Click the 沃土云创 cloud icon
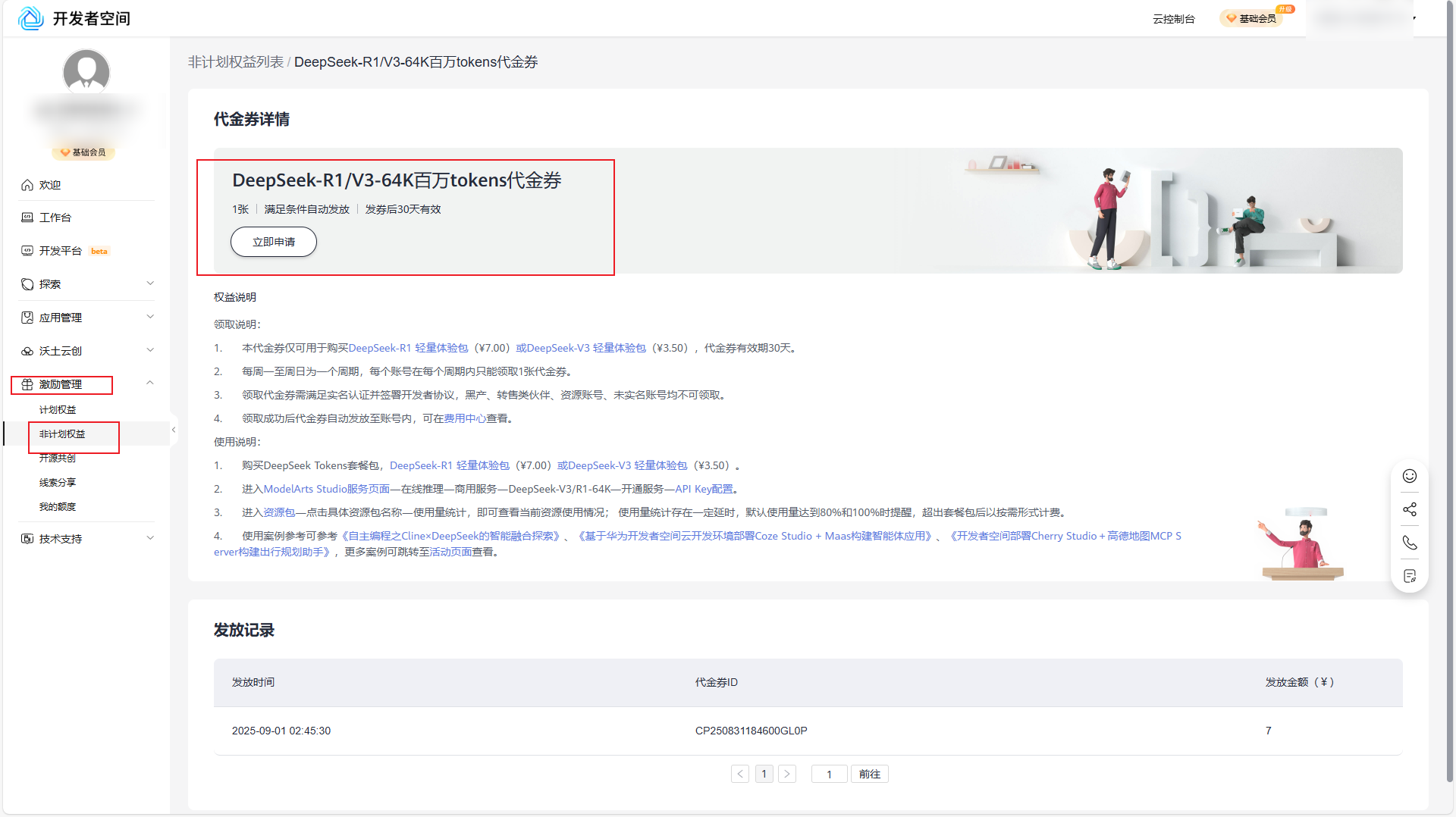 [27, 351]
